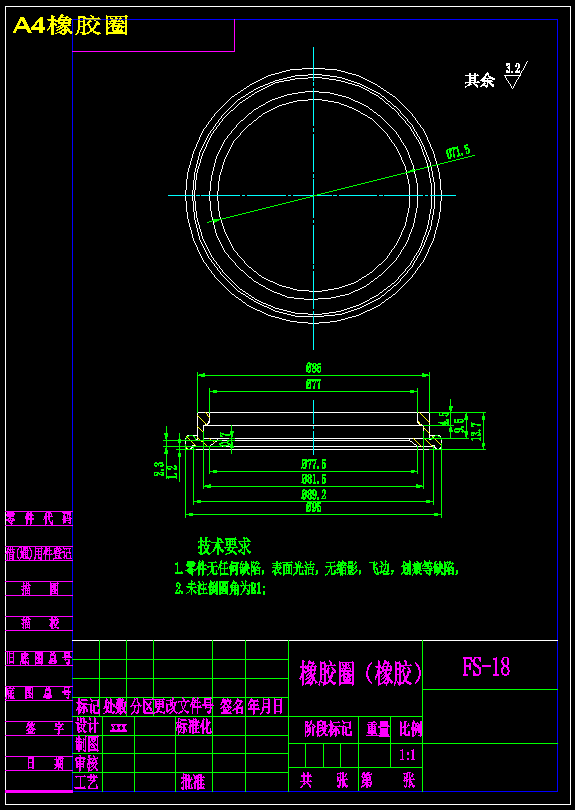Viewport: 575px width, 810px height.
Task: Click the FS-18 drawing number
Action: point(487,667)
